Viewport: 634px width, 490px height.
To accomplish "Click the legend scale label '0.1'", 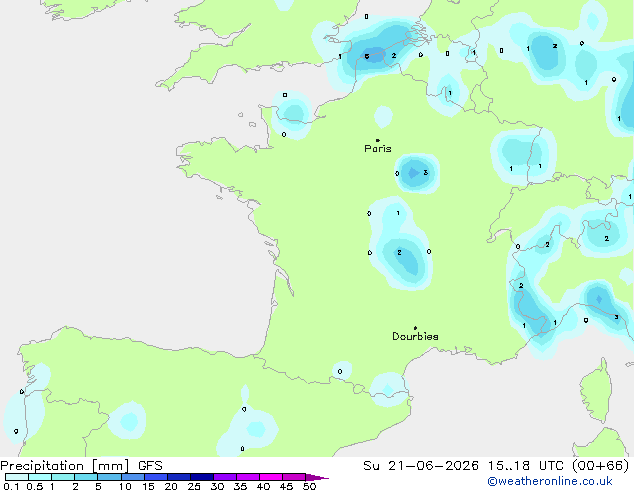I will pos(11,486).
